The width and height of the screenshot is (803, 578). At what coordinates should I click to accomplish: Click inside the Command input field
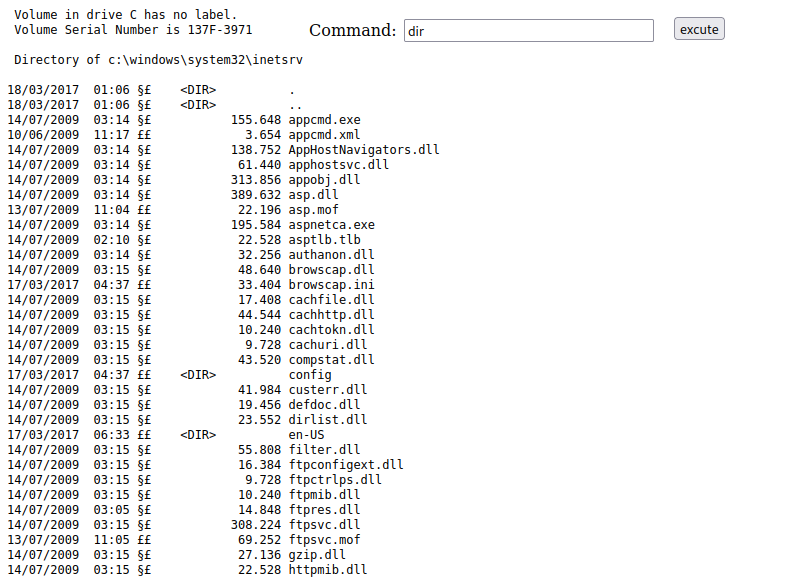(527, 30)
